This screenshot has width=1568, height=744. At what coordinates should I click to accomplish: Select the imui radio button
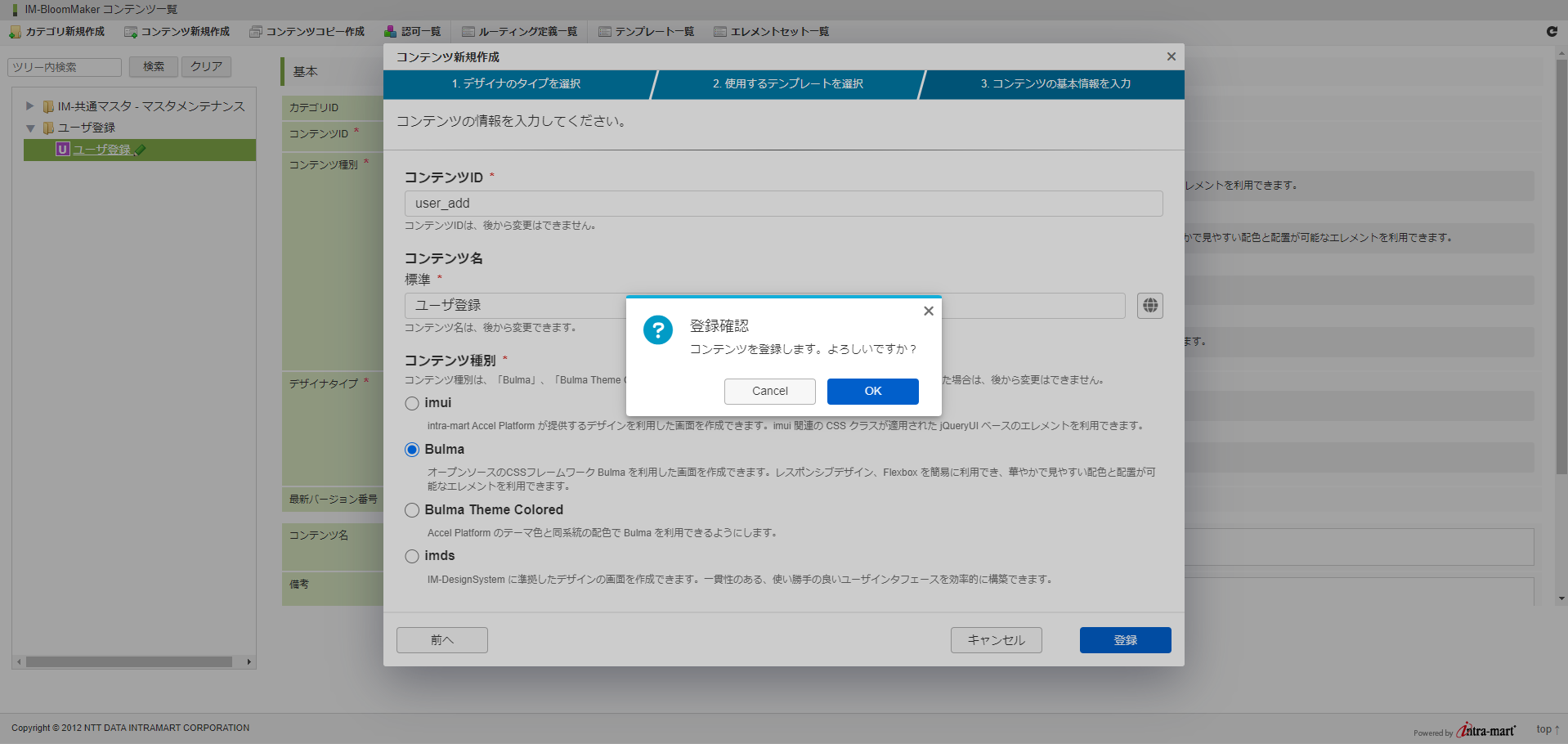click(x=412, y=403)
